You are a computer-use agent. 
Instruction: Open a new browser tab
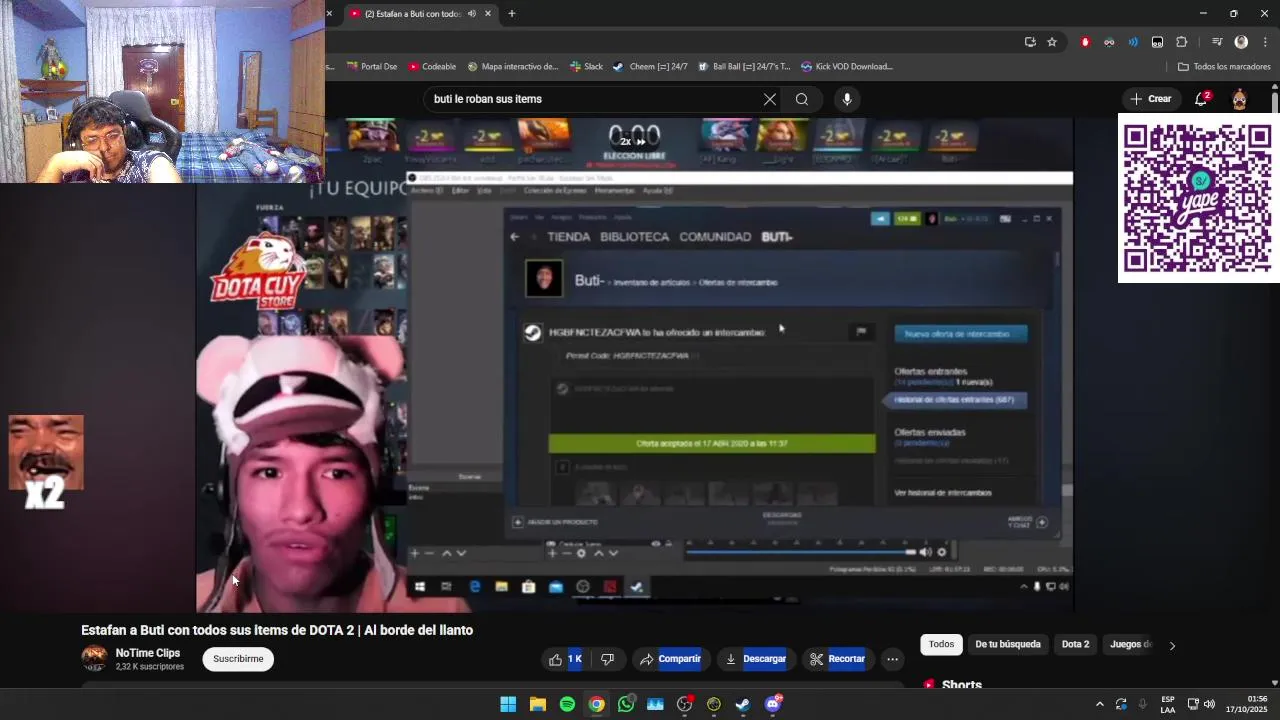(x=512, y=14)
